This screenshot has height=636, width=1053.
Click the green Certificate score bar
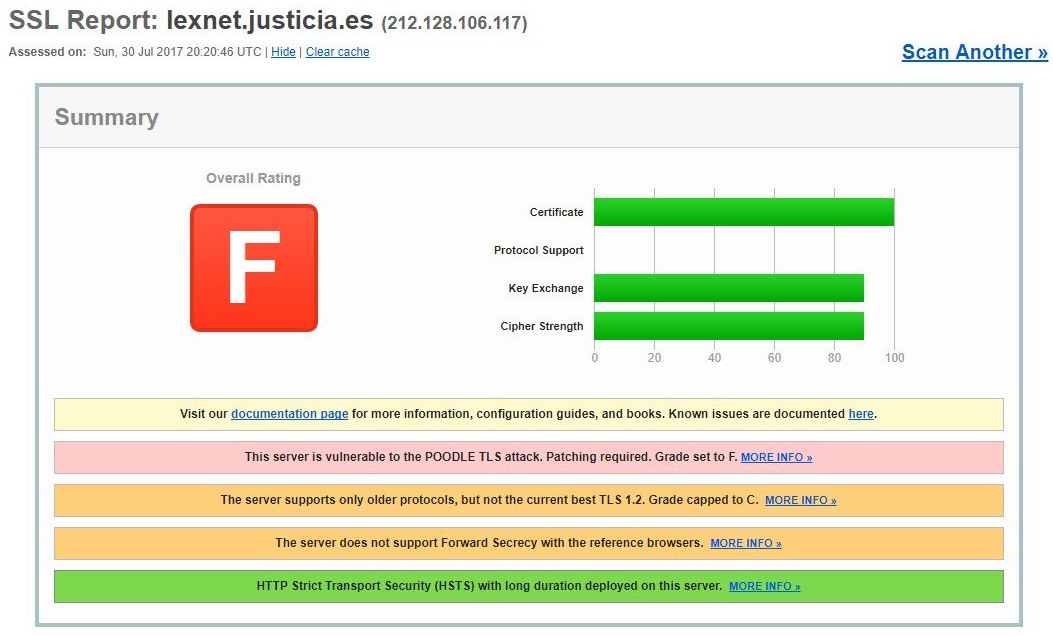click(743, 212)
